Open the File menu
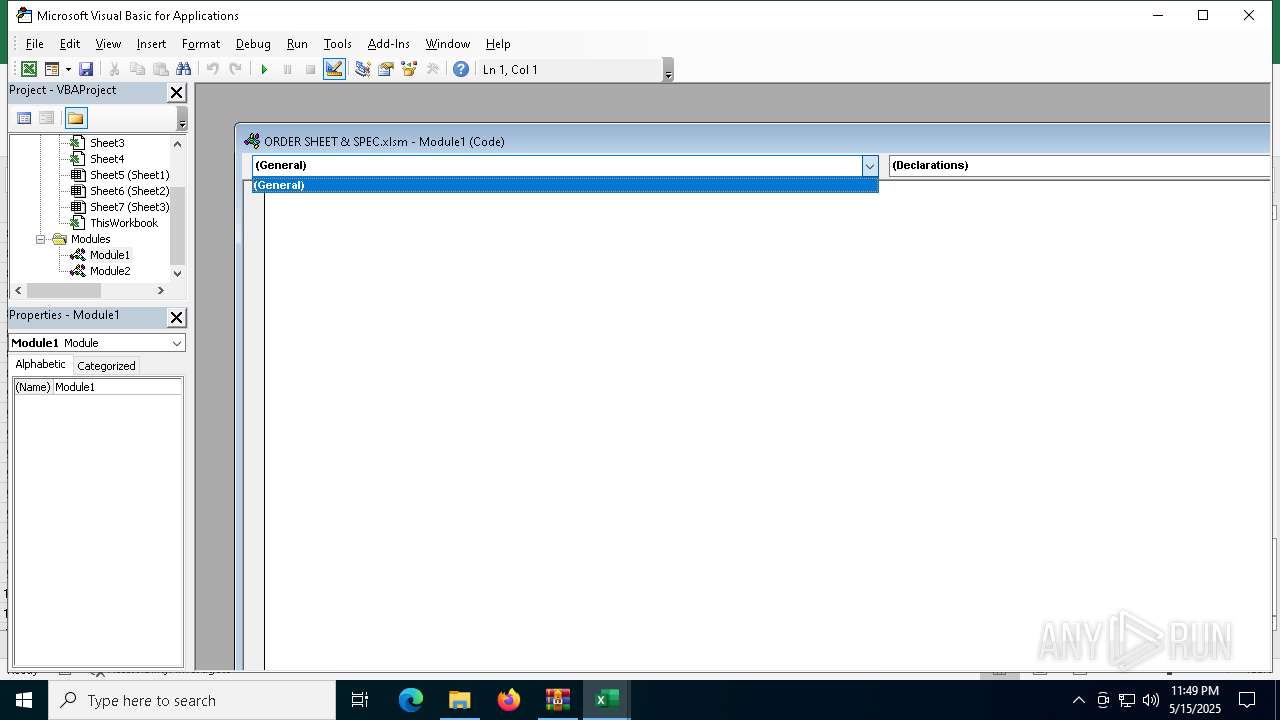Screen dimensions: 1280x720 pyautogui.click(x=34, y=44)
